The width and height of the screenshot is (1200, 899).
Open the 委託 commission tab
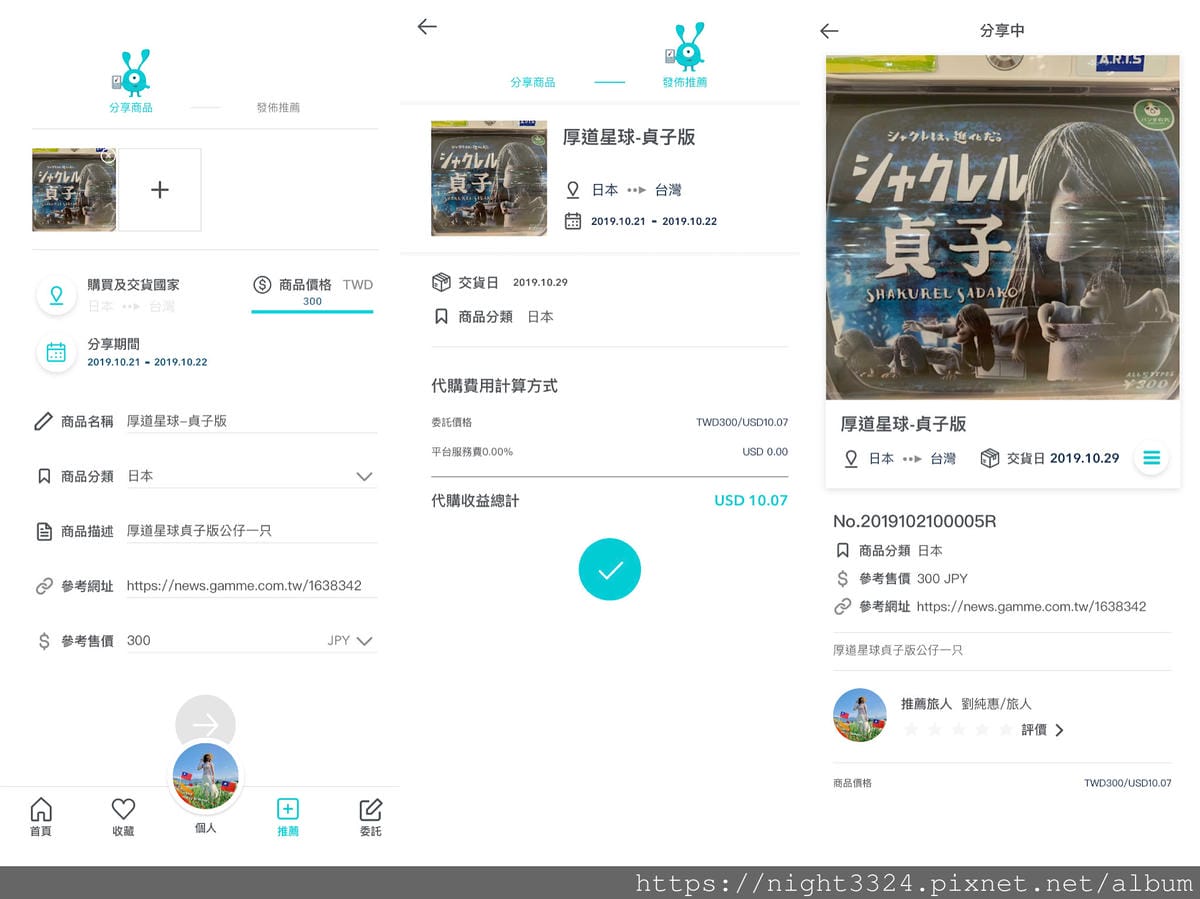tap(370, 817)
